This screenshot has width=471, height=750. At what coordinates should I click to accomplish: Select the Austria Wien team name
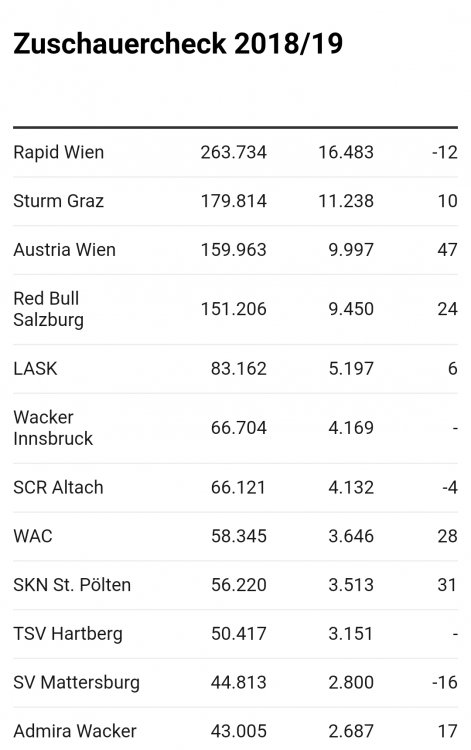65,250
